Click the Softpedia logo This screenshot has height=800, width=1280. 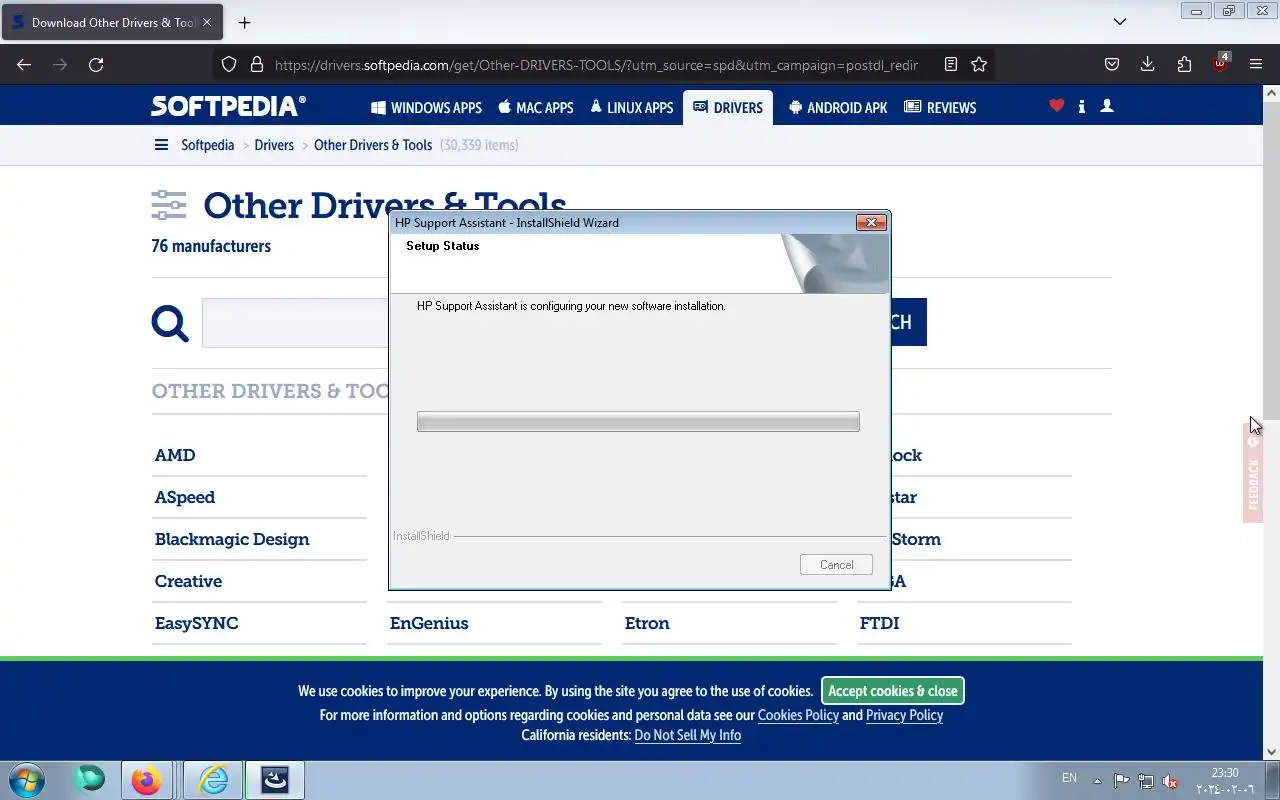[x=229, y=106]
